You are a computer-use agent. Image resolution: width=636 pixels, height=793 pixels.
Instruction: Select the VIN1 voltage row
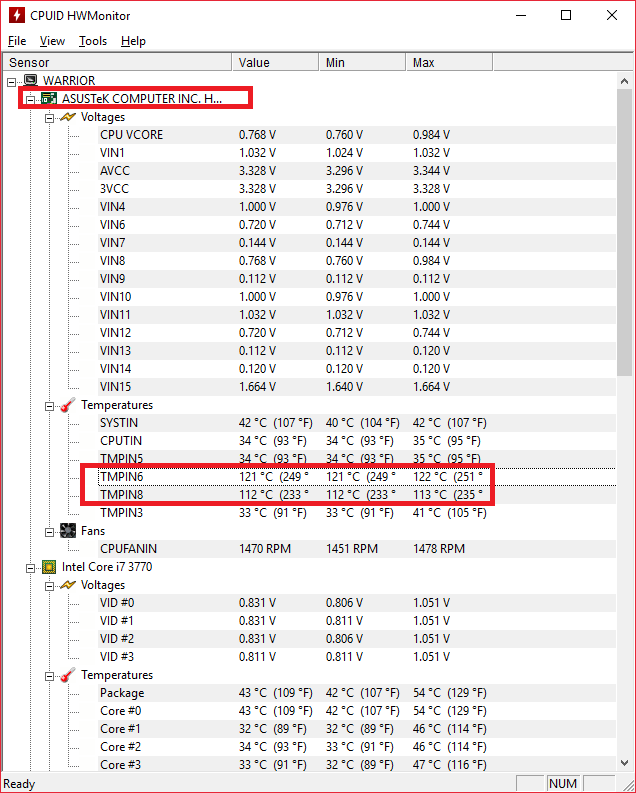(x=357, y=153)
